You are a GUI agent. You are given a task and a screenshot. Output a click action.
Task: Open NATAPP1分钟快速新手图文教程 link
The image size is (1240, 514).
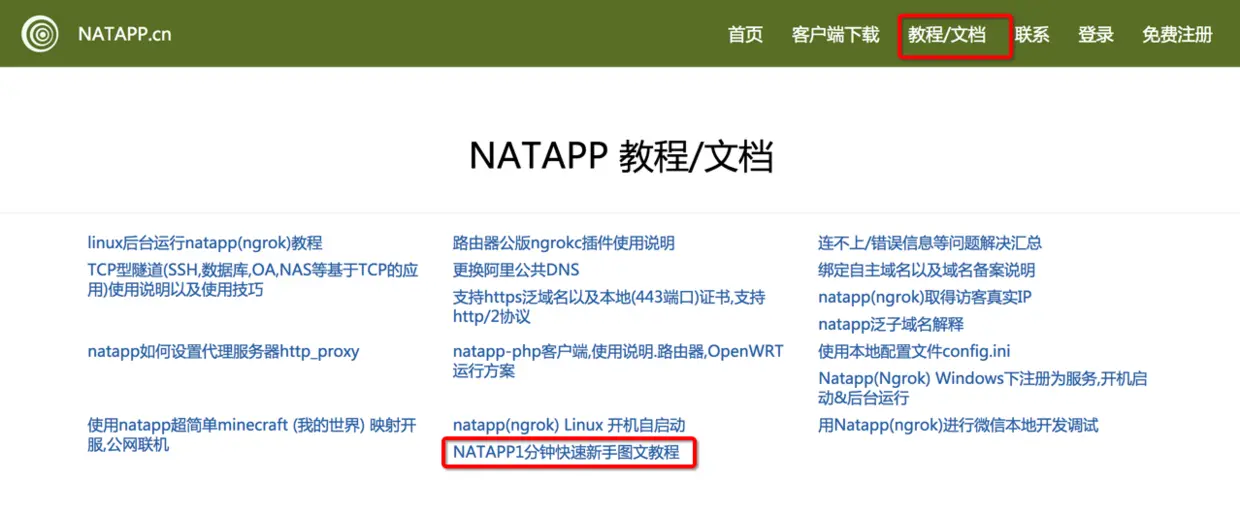[566, 452]
